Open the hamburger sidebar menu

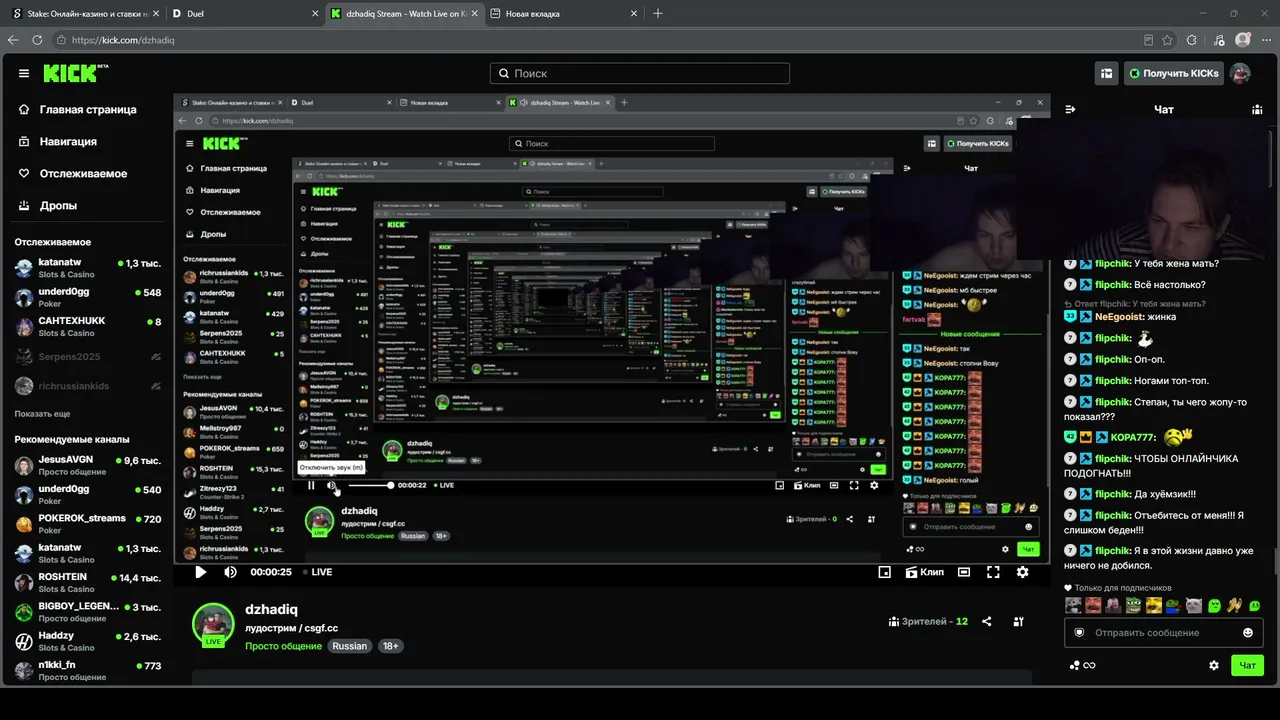pos(24,73)
